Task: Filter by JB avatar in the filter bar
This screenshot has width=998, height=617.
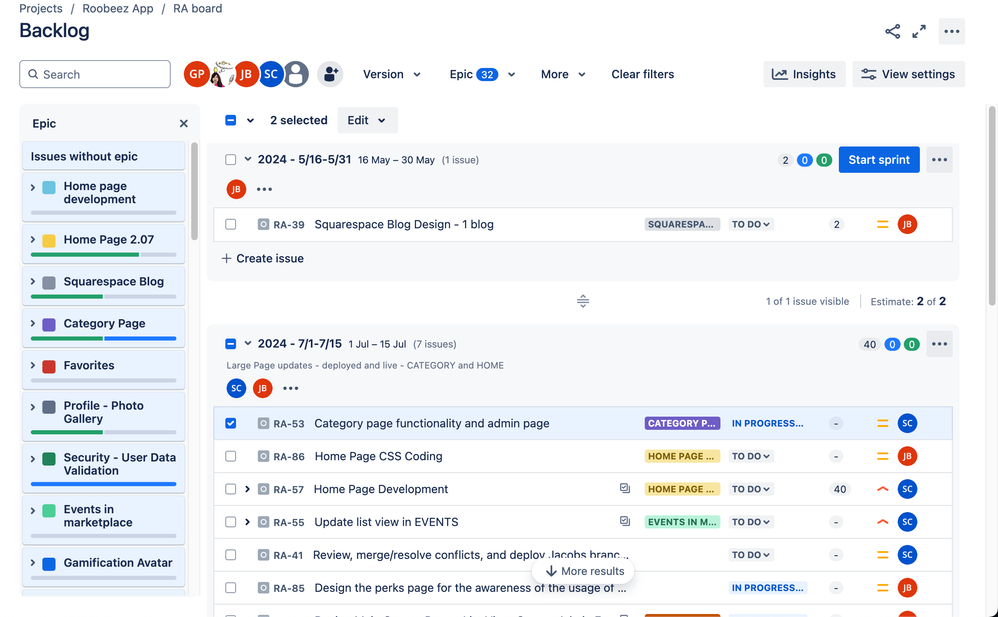Action: pyautogui.click(x=246, y=74)
